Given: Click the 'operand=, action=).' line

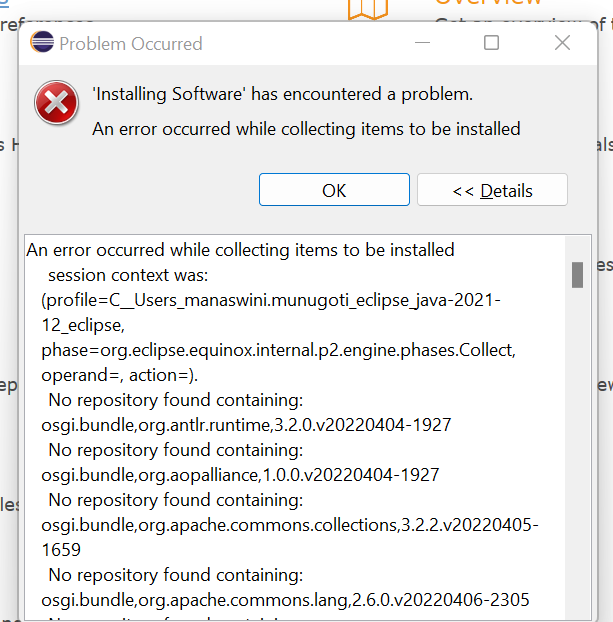Looking at the screenshot, I should pos(119,375).
